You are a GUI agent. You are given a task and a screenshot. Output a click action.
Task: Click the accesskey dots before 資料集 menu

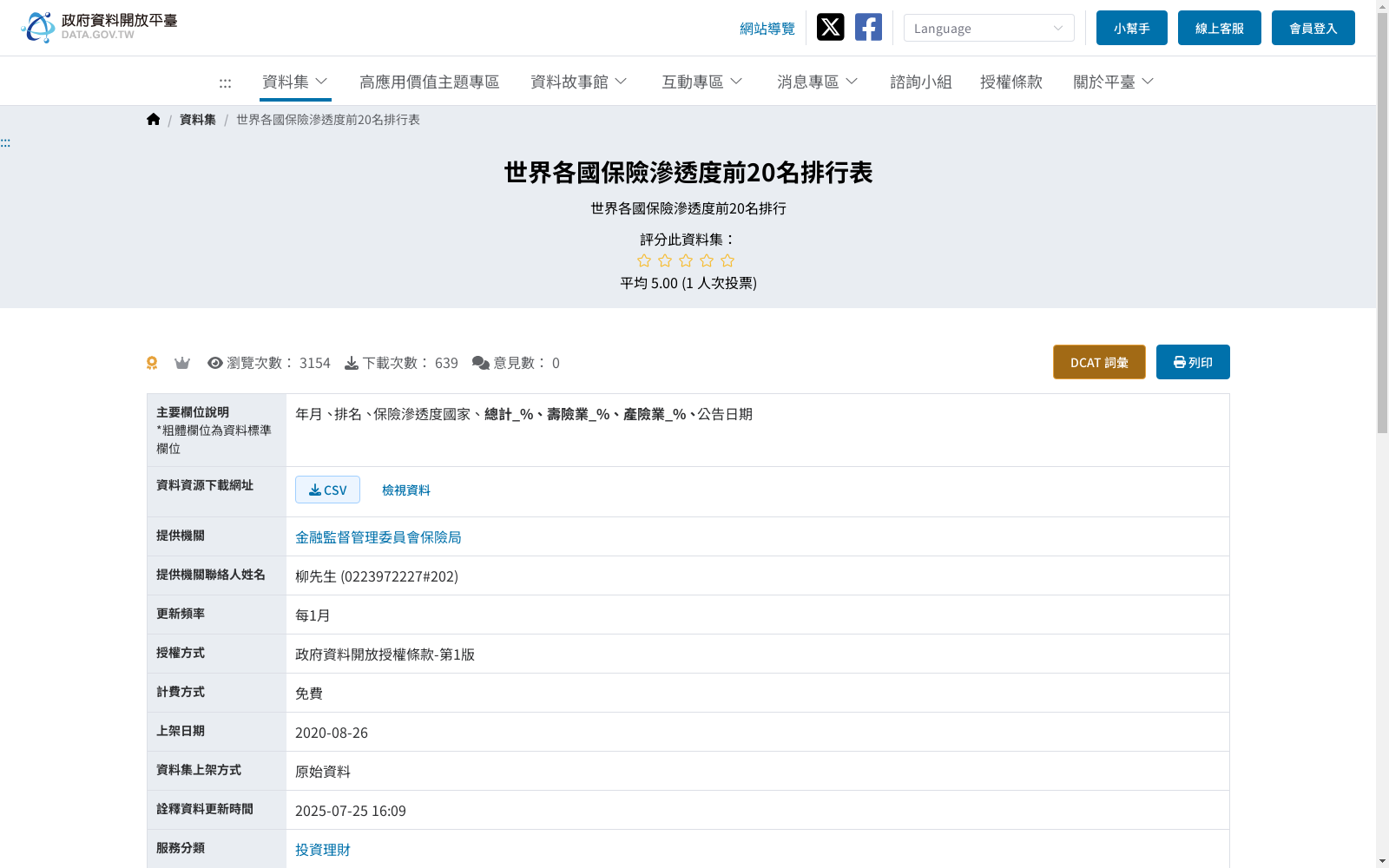(x=225, y=82)
